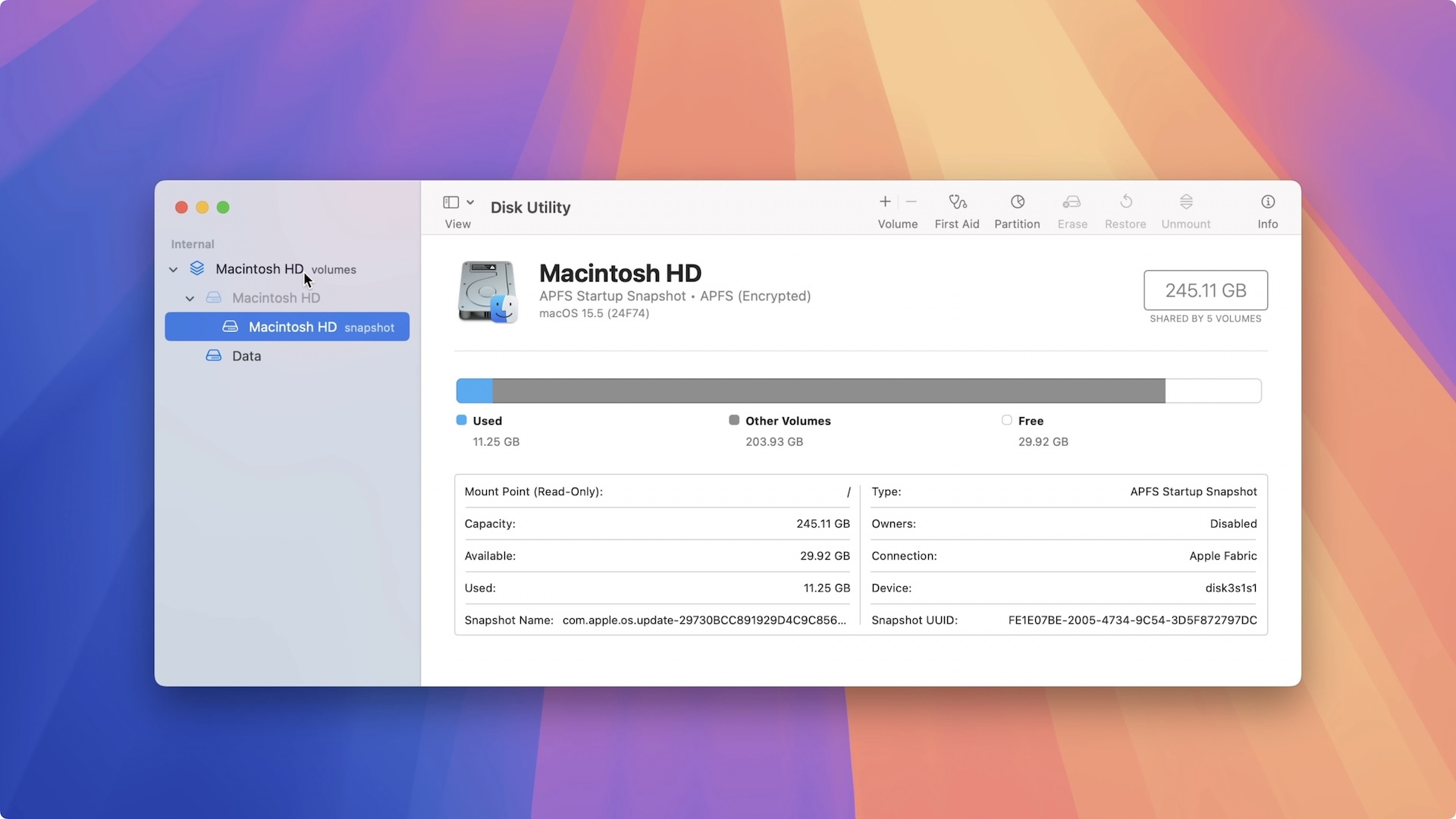
Task: Toggle sidebar with the View icon
Action: 451,202
